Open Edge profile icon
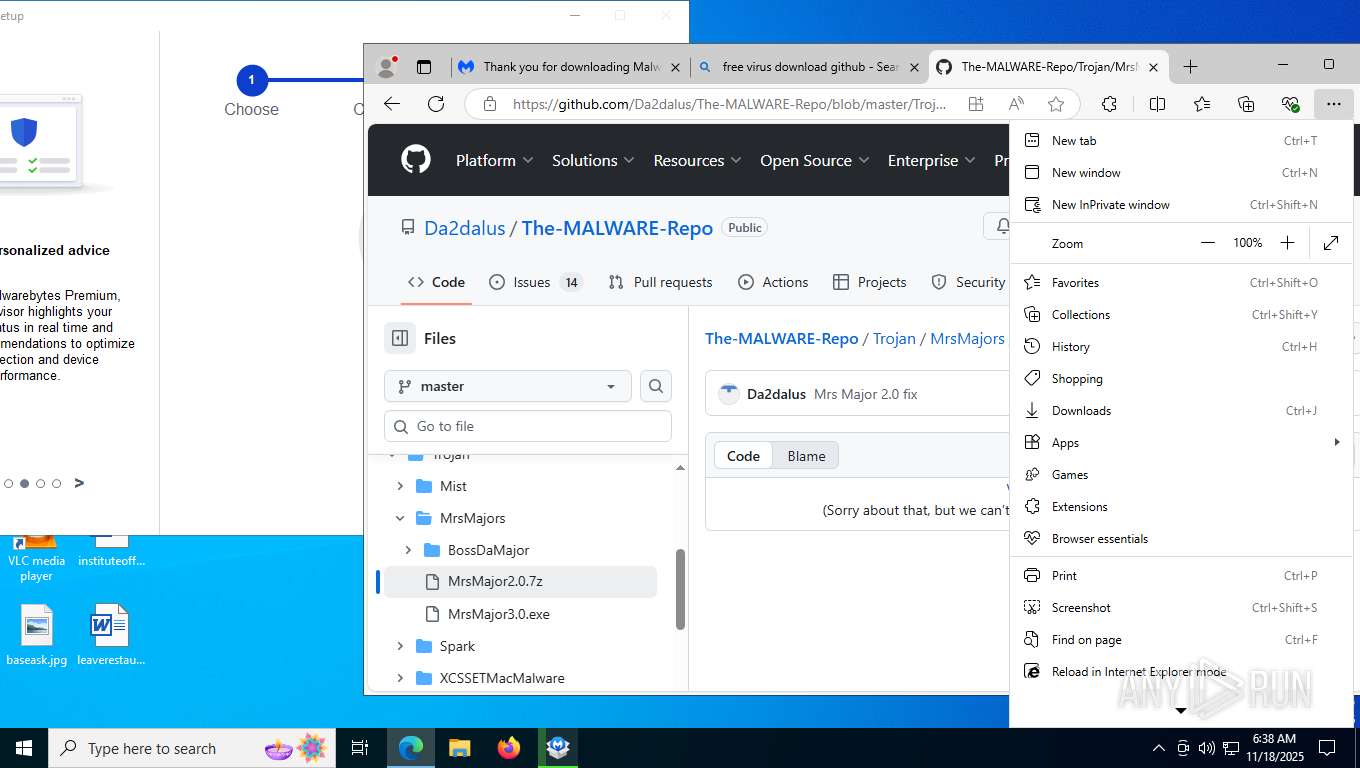Viewport: 1360px width, 768px height. click(x=386, y=67)
